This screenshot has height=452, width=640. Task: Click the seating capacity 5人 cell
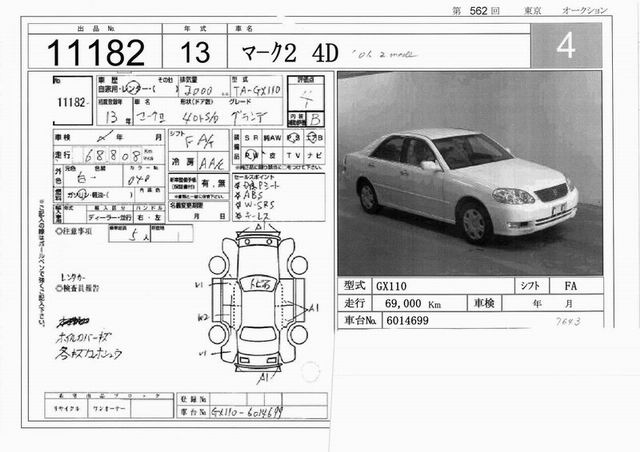tap(129, 234)
